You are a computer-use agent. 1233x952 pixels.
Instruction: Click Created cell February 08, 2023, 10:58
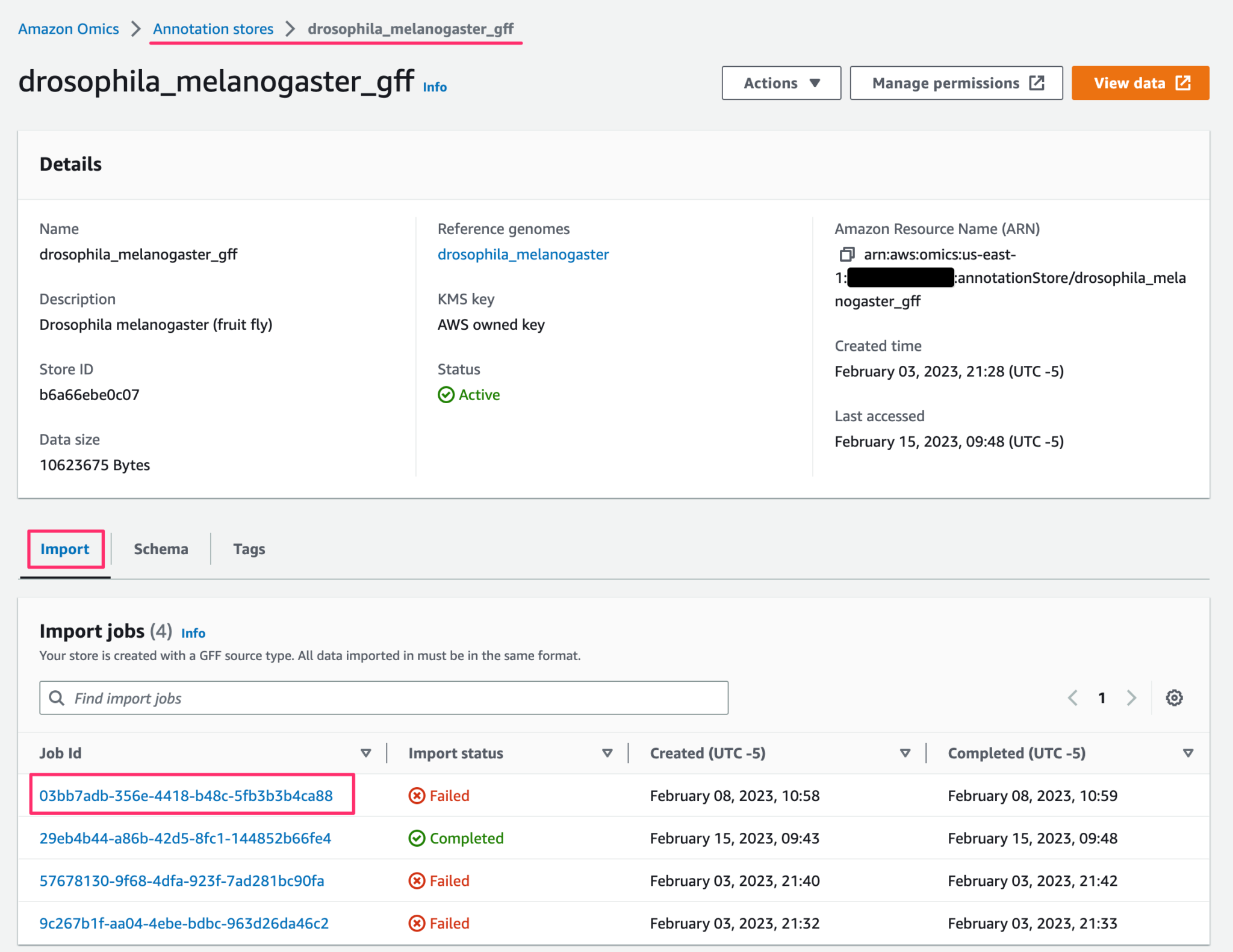pyautogui.click(x=735, y=796)
